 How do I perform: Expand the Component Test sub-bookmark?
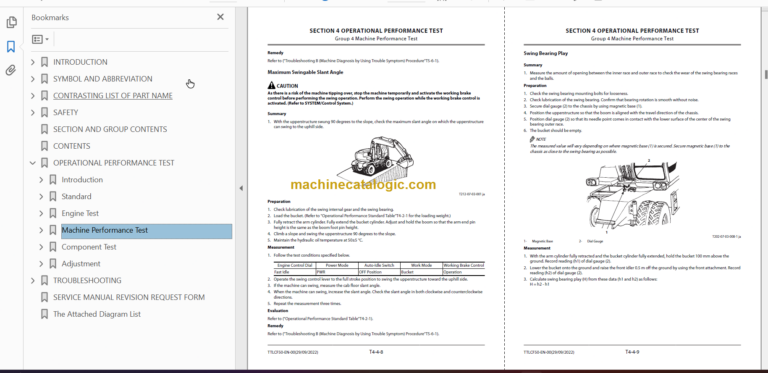tap(41, 247)
